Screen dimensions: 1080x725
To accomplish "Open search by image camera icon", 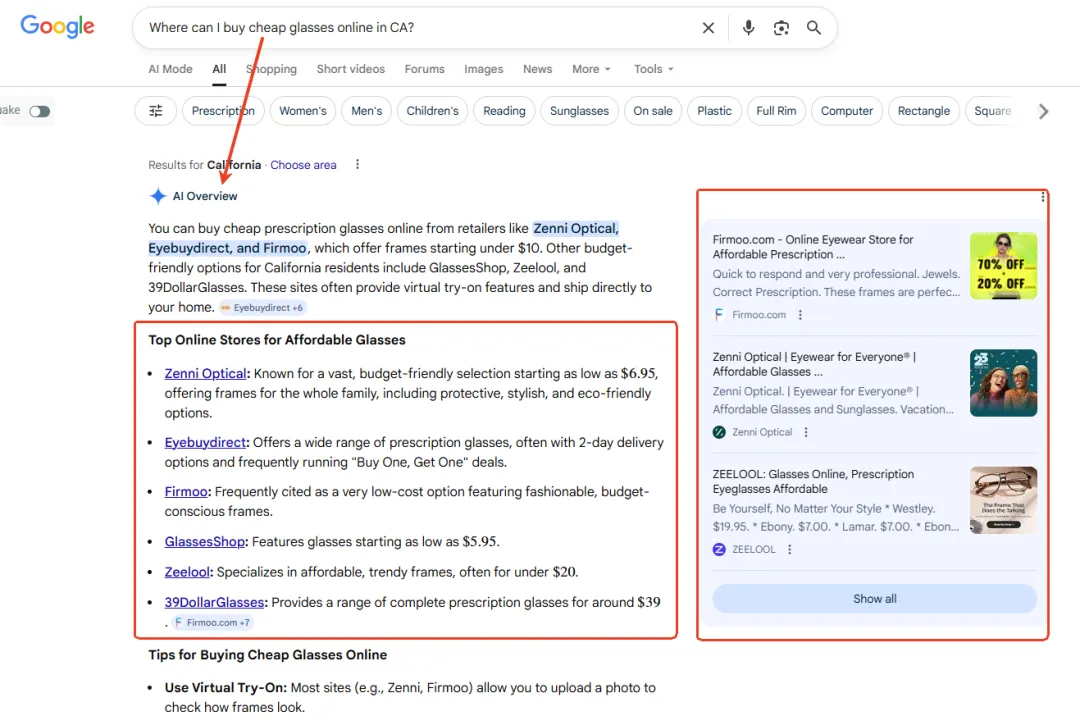I will pyautogui.click(x=781, y=28).
